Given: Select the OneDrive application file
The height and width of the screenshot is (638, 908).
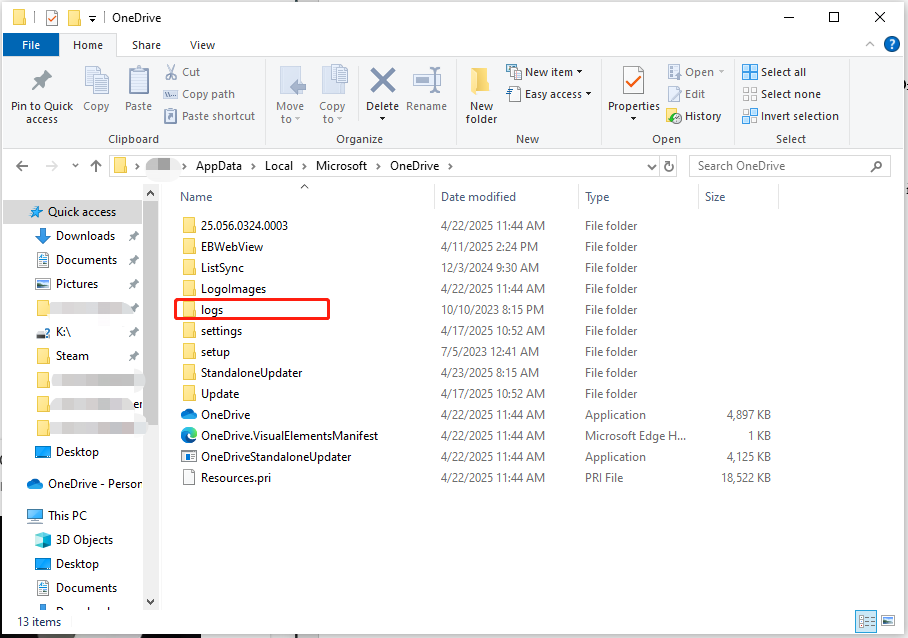Looking at the screenshot, I should coord(225,415).
